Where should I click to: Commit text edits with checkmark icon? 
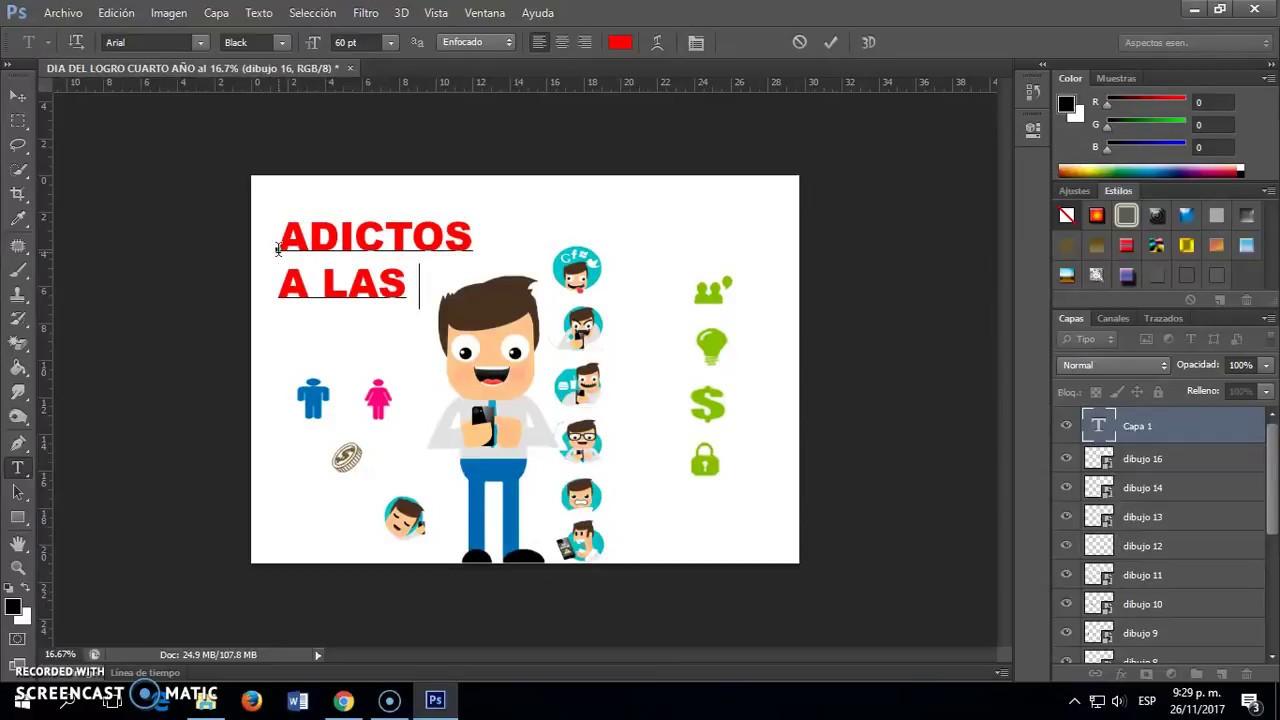point(830,42)
